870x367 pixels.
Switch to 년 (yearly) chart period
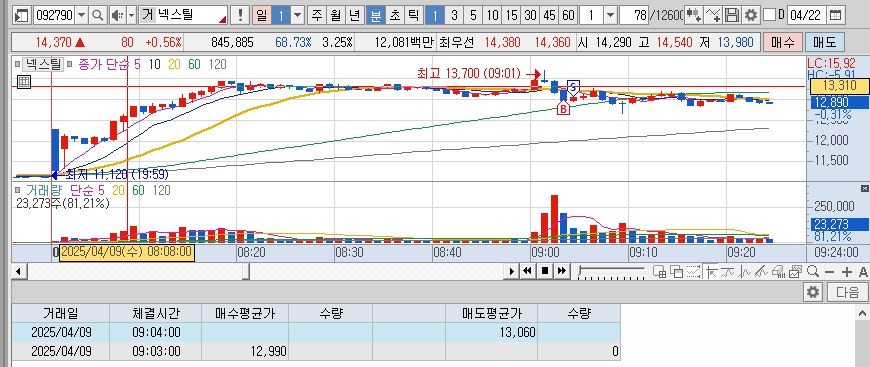355,15
